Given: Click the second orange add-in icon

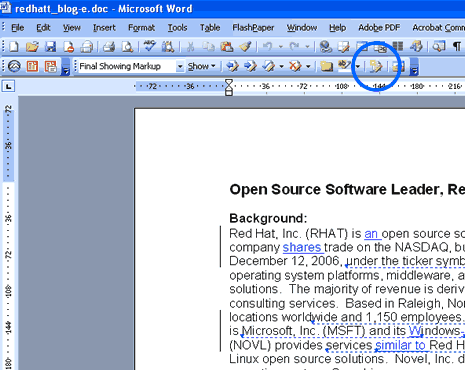Looking at the screenshot, I should click(51, 66).
